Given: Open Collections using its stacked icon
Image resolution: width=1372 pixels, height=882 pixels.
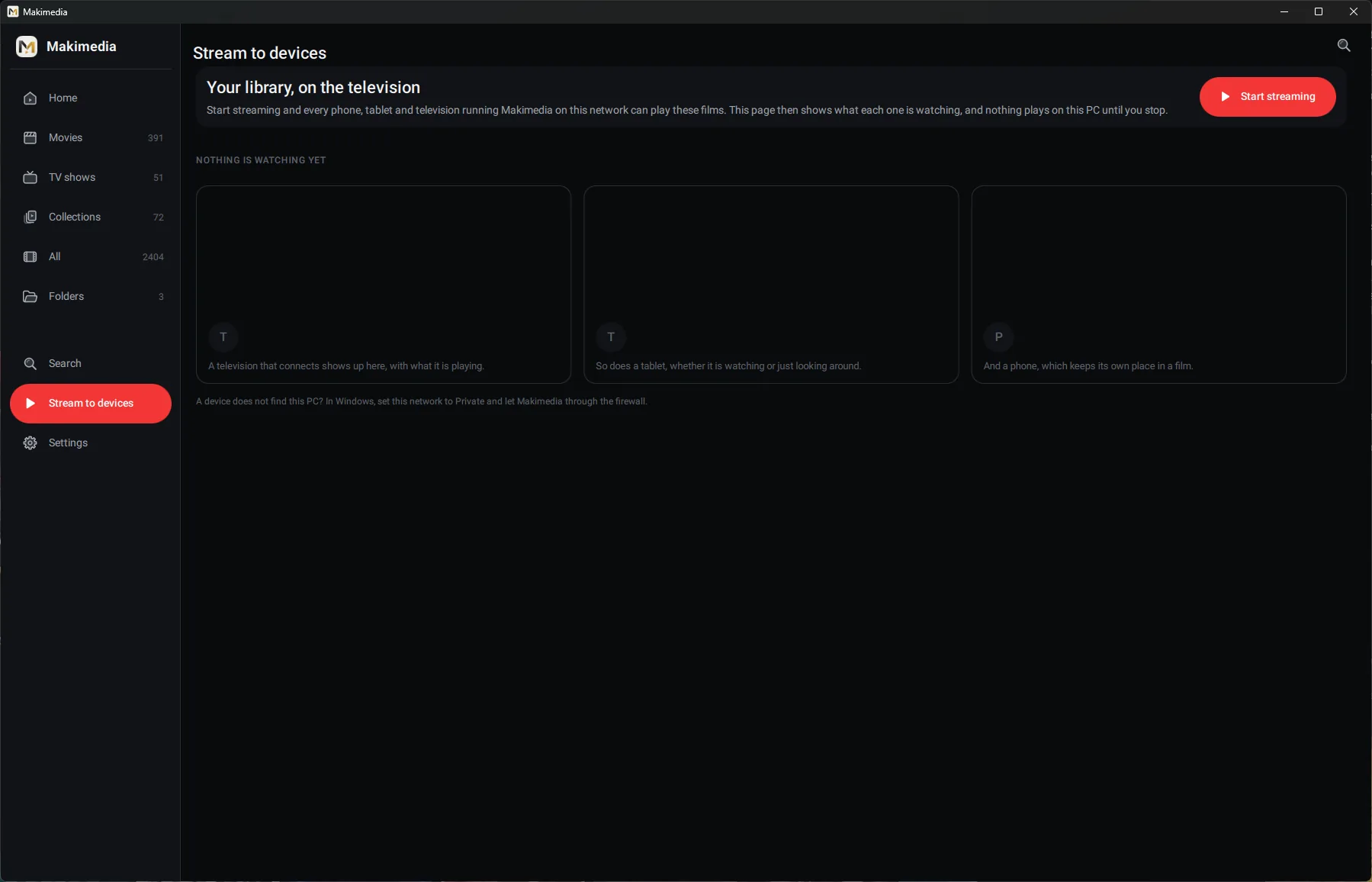Looking at the screenshot, I should [31, 217].
